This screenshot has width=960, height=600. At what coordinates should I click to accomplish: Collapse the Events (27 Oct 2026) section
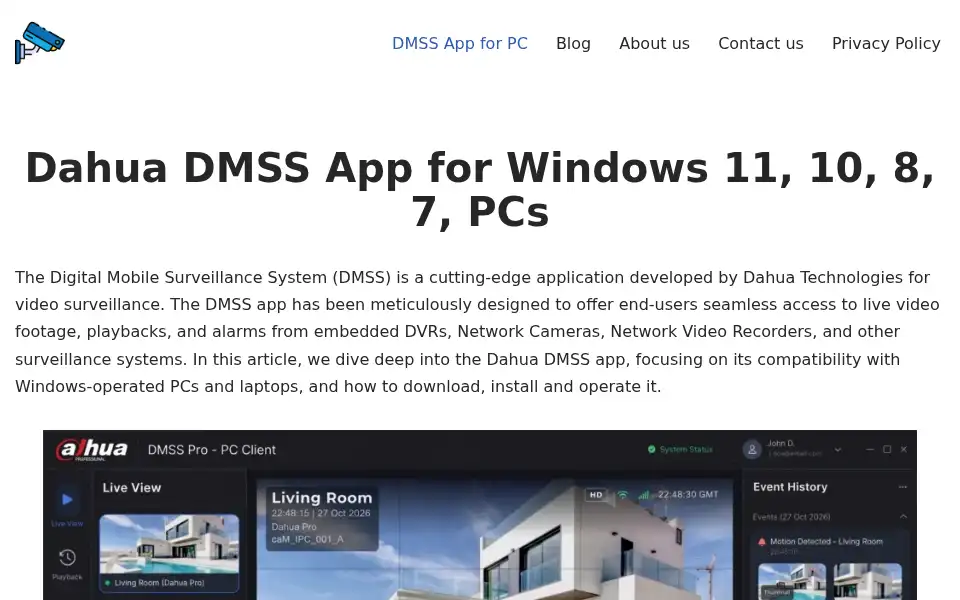pos(903,517)
